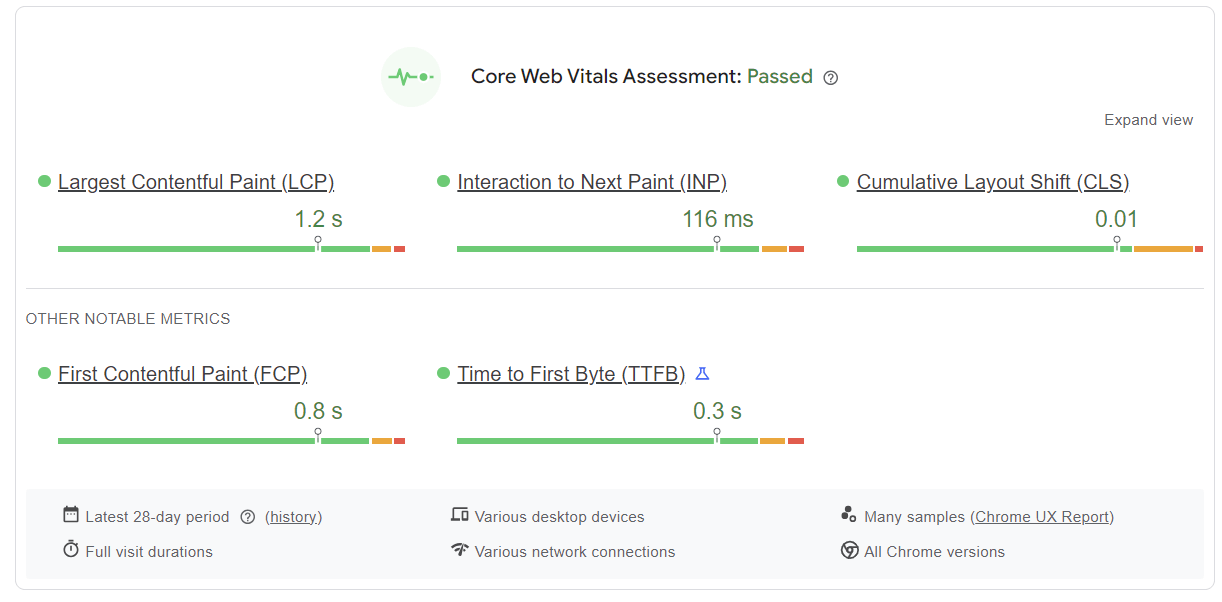
Task: Open Time to First Byte (TTFB) link
Action: point(571,374)
